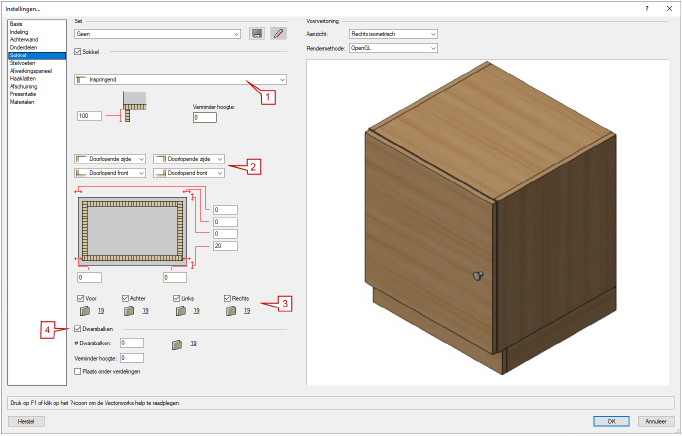Open the material icon under Voor
This screenshot has height=436, width=682.
[85, 311]
